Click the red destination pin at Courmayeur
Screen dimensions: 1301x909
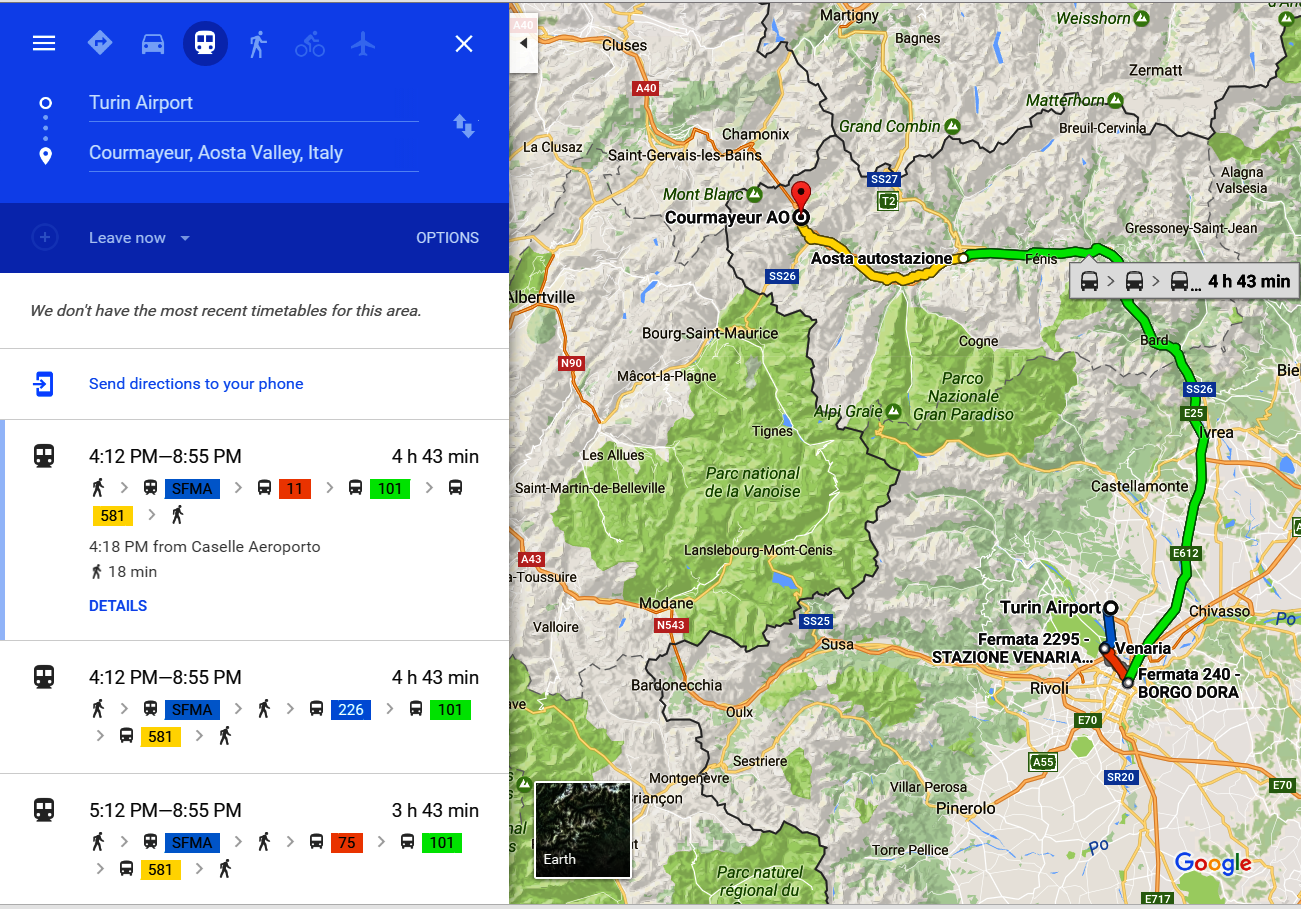tap(800, 196)
